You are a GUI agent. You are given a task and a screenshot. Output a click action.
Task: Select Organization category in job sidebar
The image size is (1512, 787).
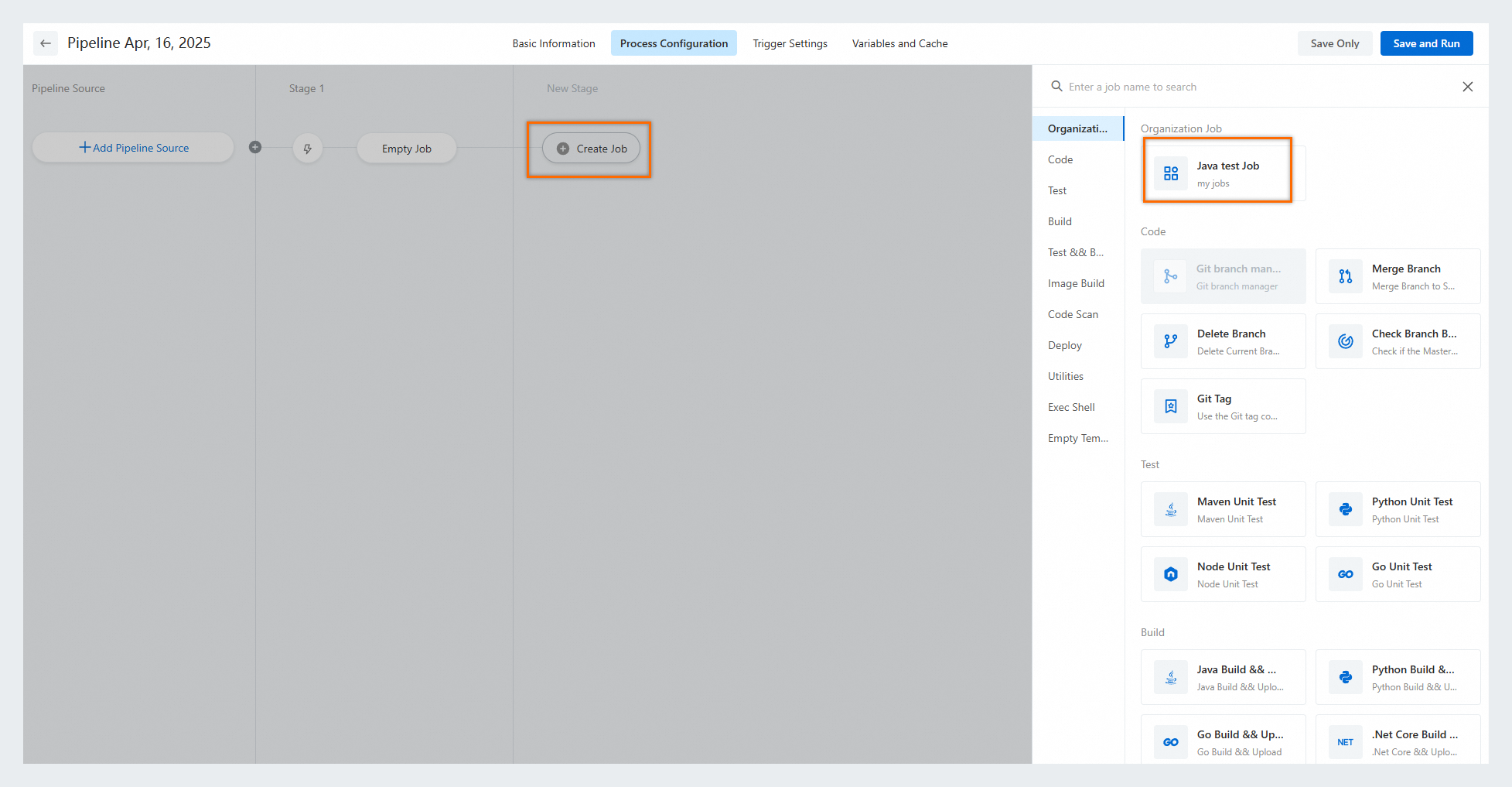pos(1078,128)
